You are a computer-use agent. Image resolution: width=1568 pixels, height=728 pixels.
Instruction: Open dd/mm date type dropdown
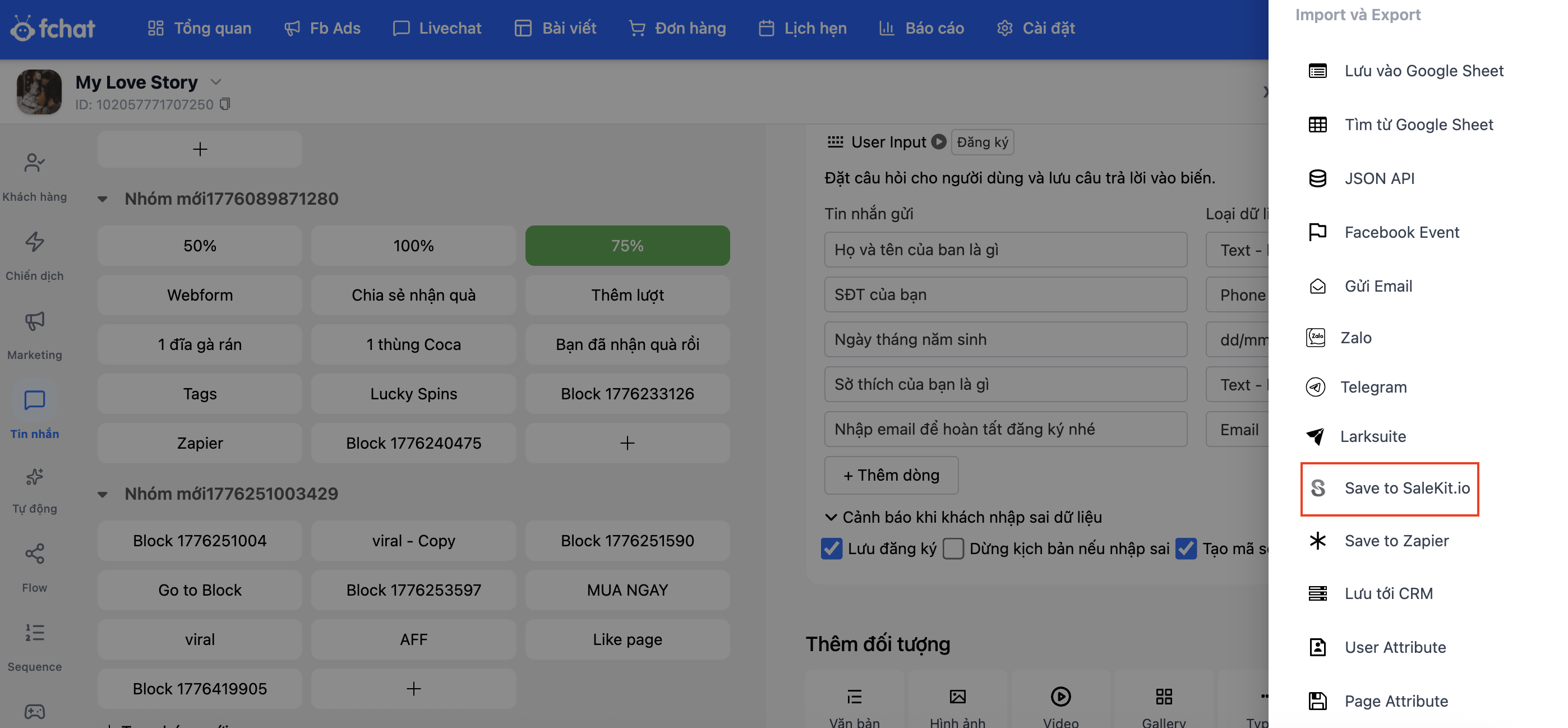point(1238,340)
